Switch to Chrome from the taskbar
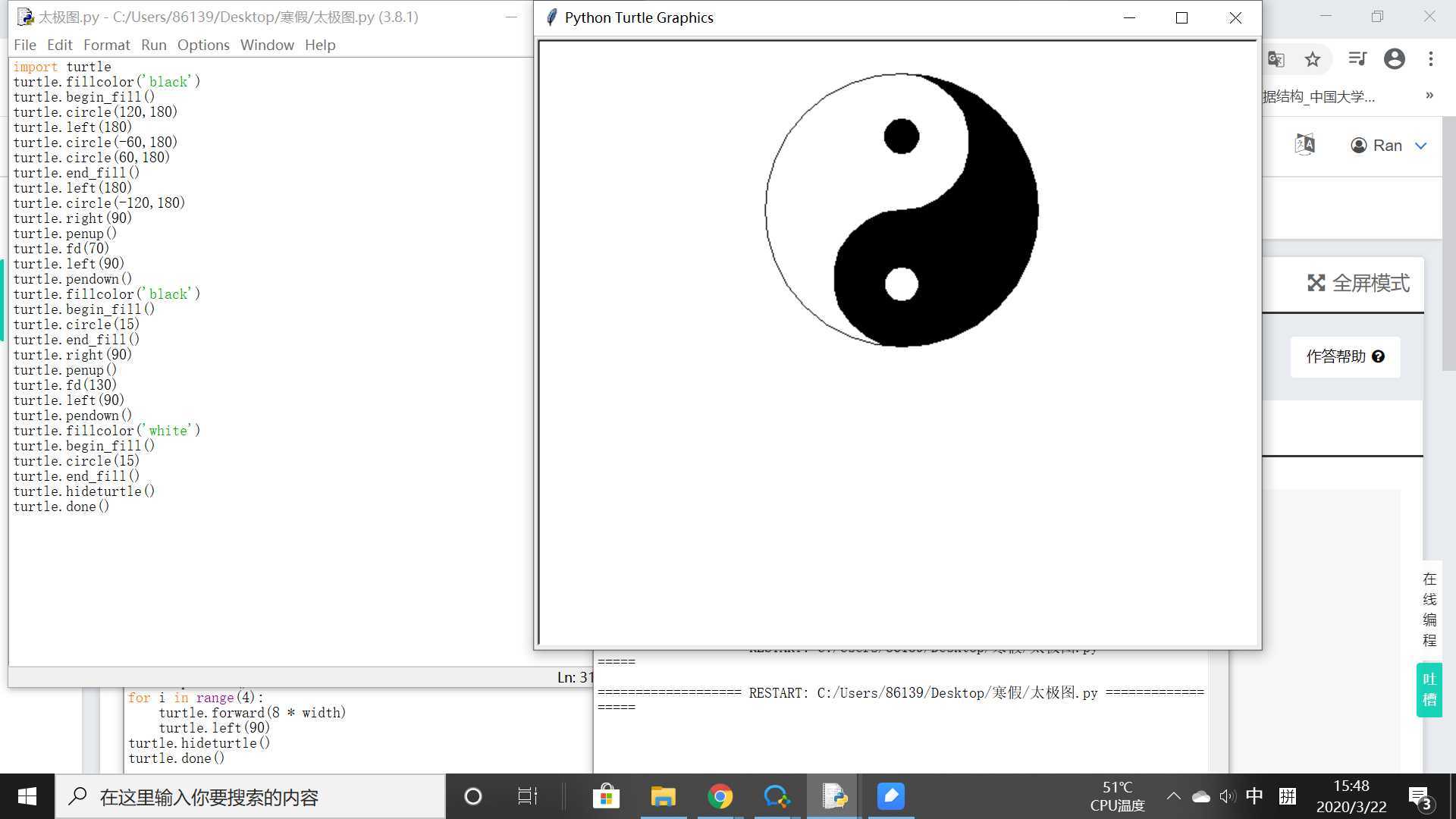The height and width of the screenshot is (819, 1456). (x=720, y=796)
